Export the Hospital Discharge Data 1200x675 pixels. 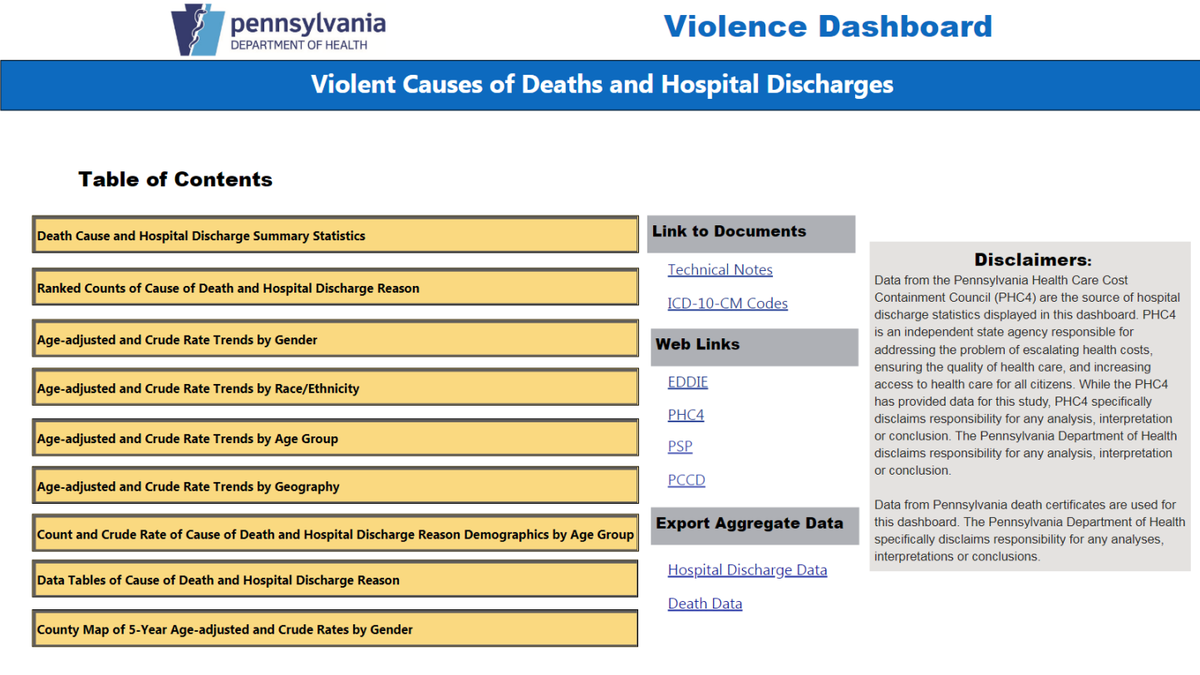point(748,569)
